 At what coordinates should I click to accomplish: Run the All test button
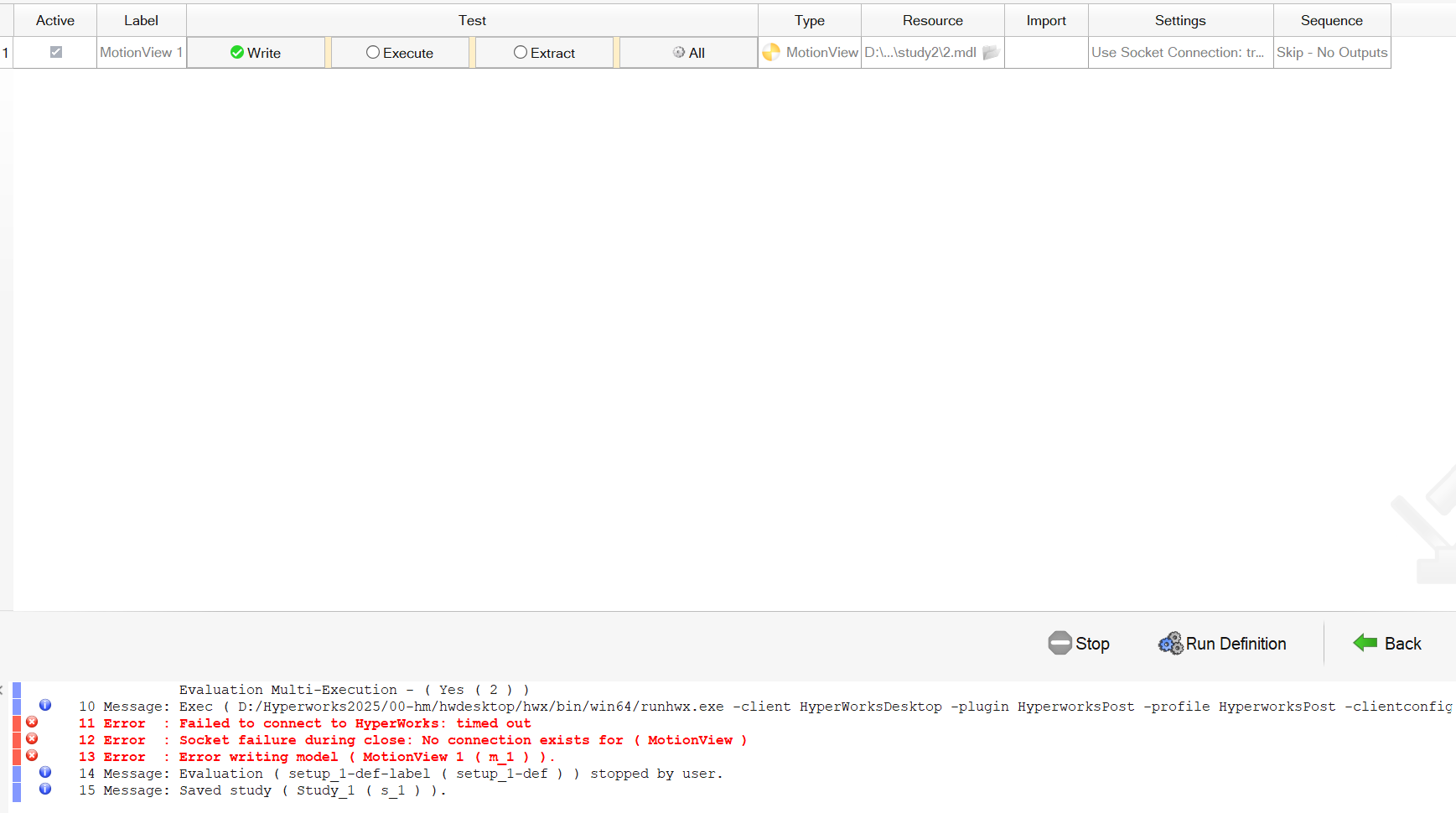click(688, 53)
